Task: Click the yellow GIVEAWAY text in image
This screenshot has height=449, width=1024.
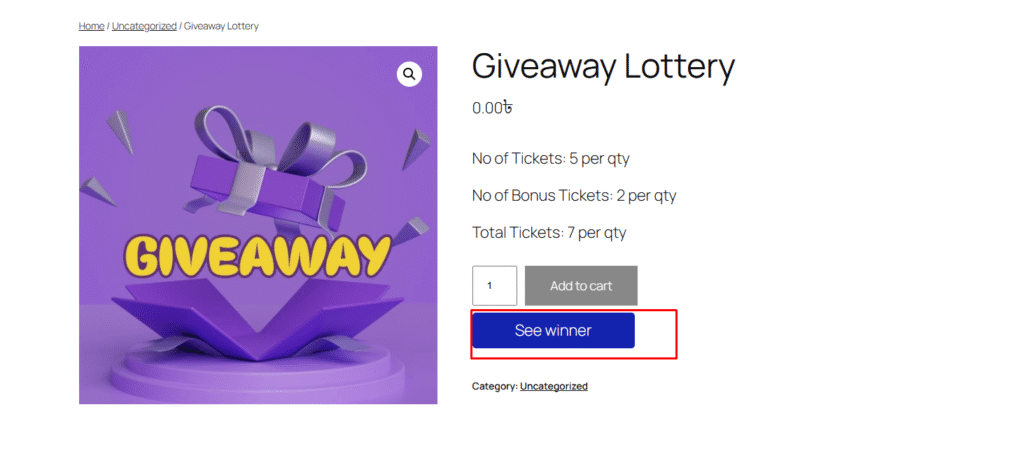Action: tap(260, 257)
